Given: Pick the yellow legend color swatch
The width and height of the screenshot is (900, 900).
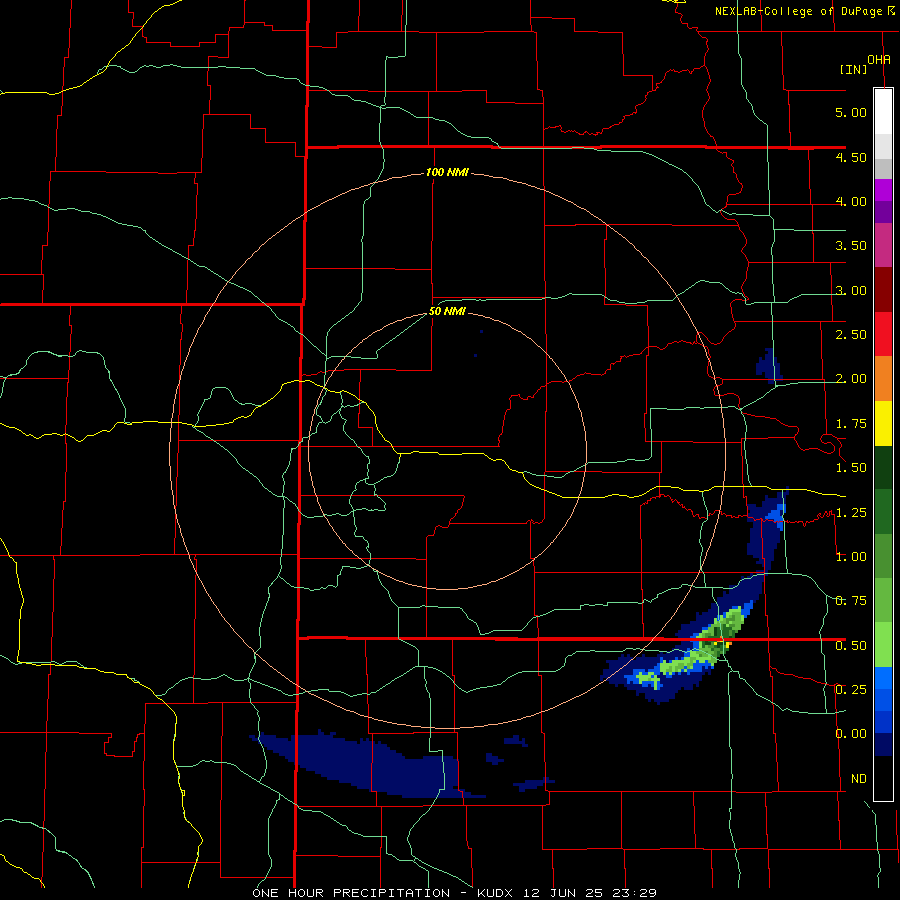Looking at the screenshot, I should pos(883,423).
